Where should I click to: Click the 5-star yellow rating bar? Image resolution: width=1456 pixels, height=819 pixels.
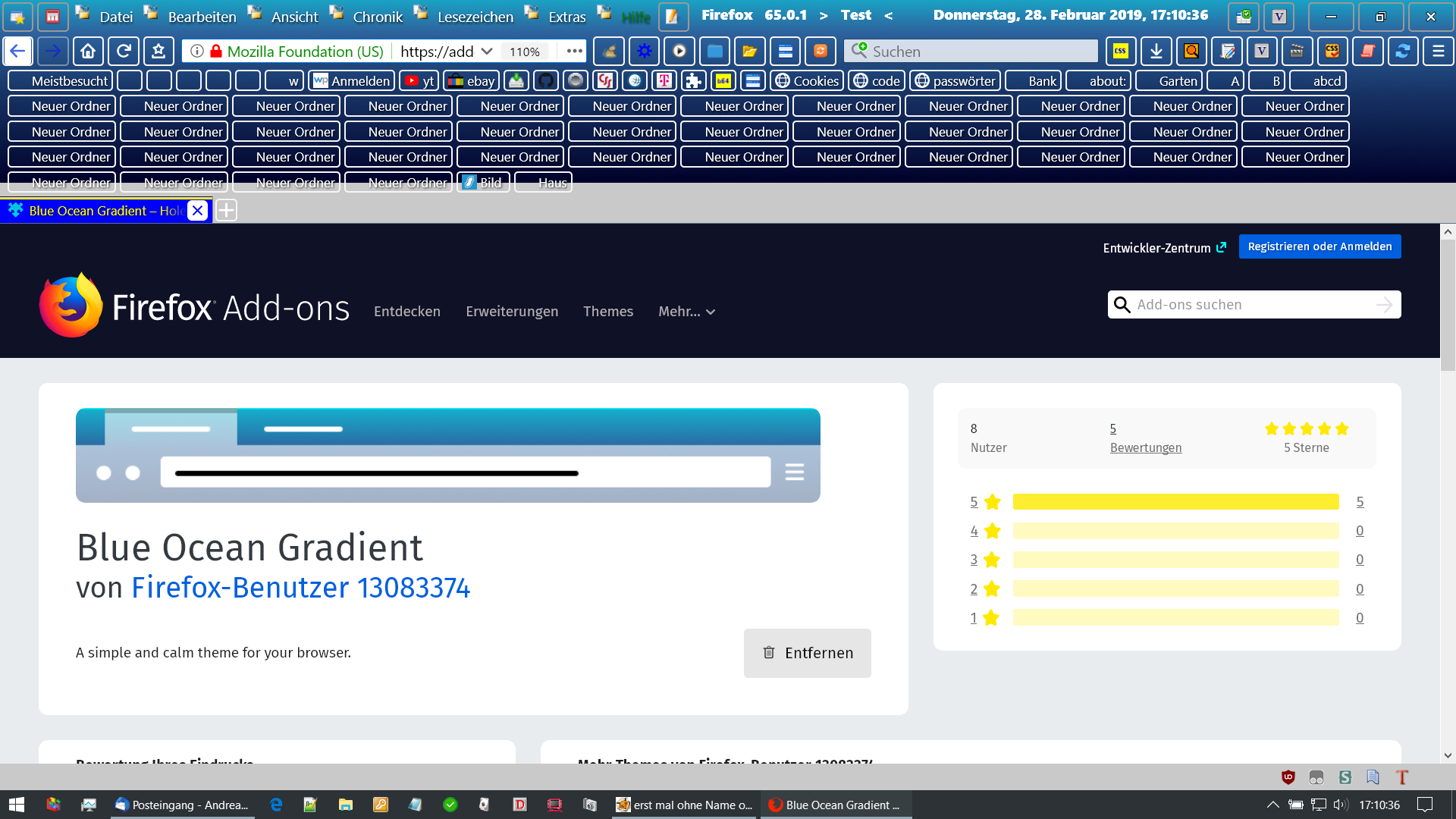(x=1175, y=502)
